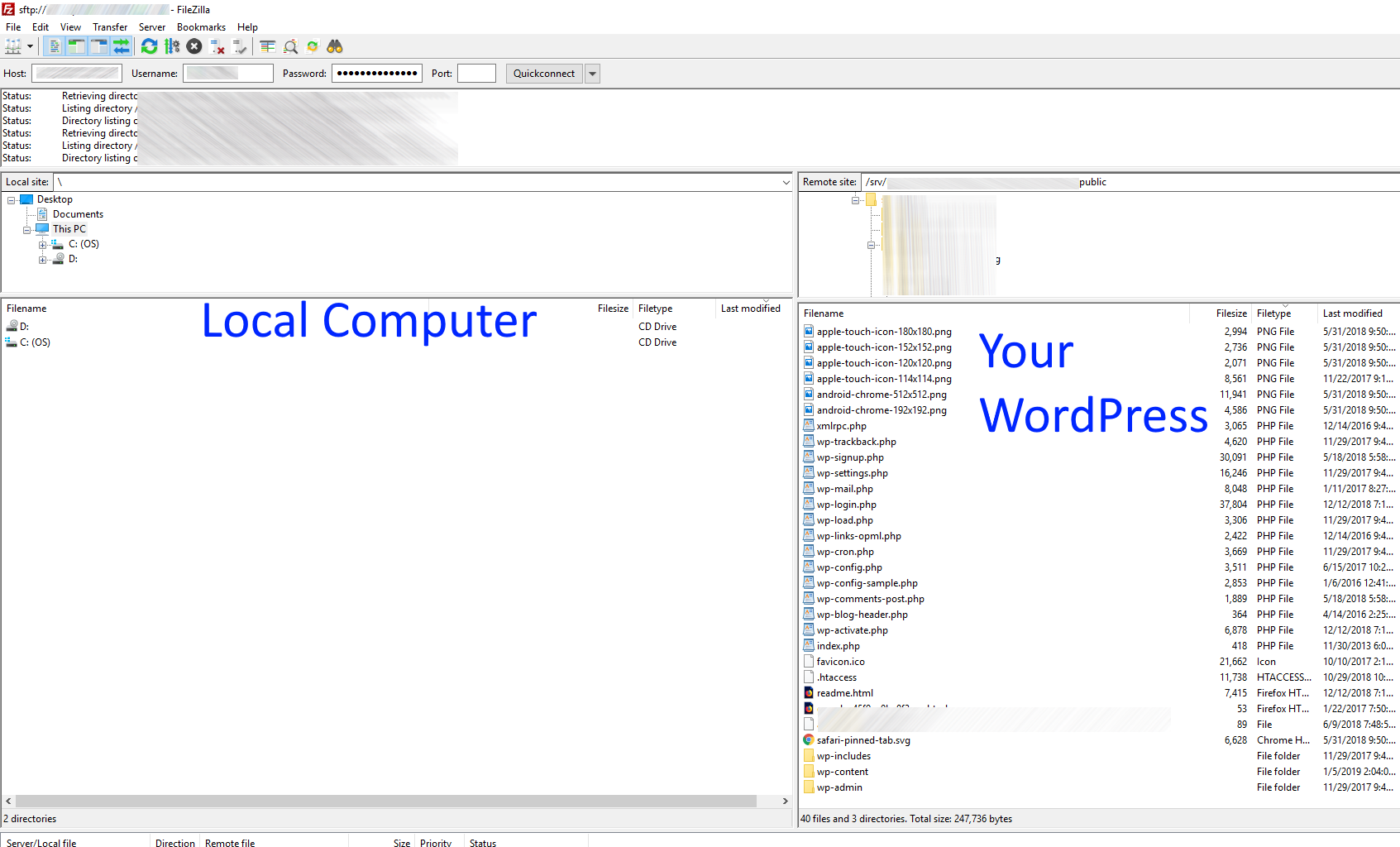Toggle processing of transfer queue
Viewport: 1400px width, 847px height.
(172, 46)
